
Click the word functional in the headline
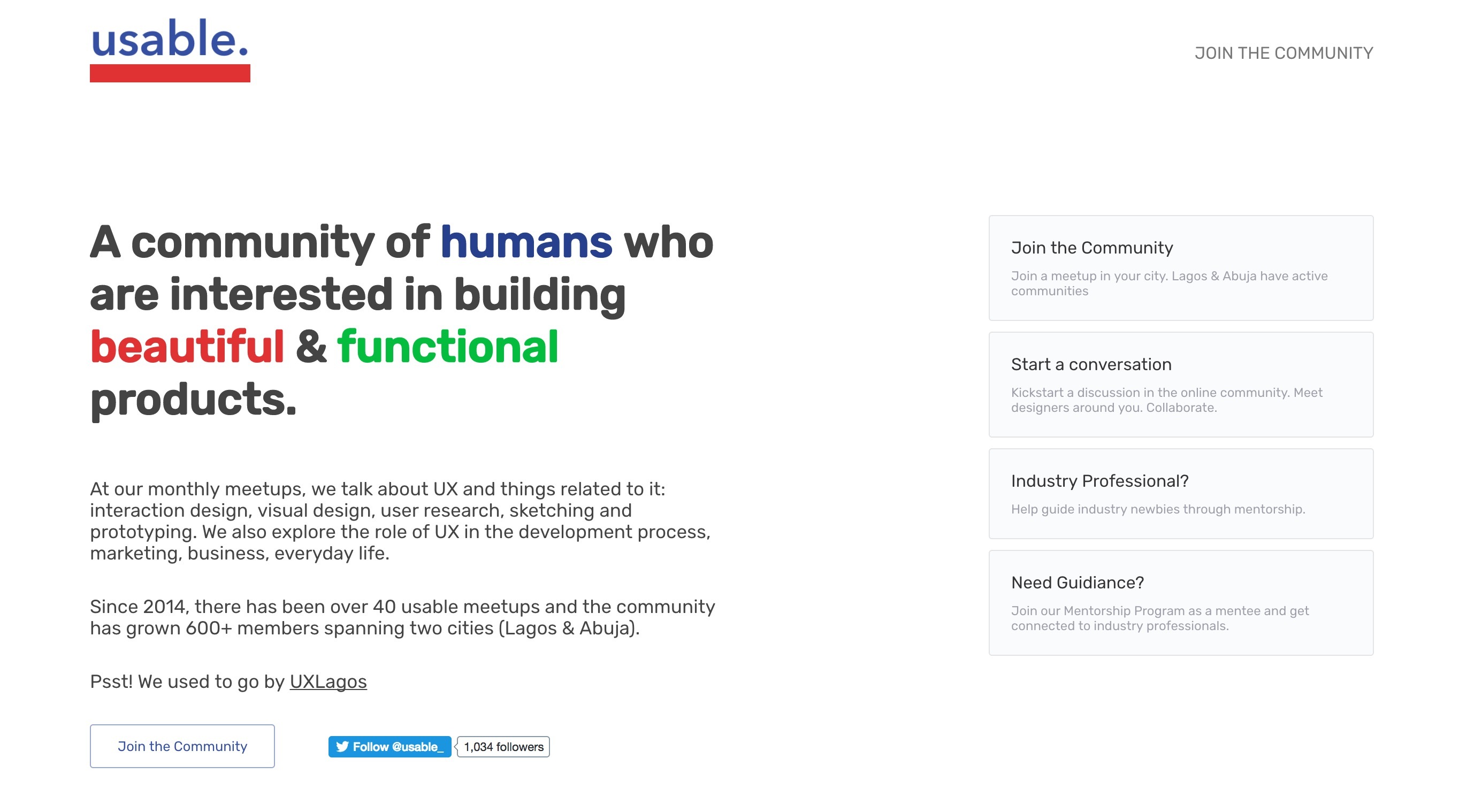[x=448, y=346]
